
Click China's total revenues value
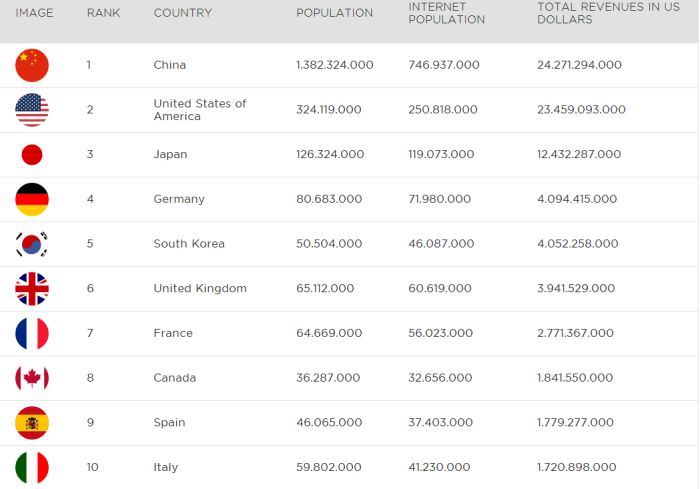[579, 65]
